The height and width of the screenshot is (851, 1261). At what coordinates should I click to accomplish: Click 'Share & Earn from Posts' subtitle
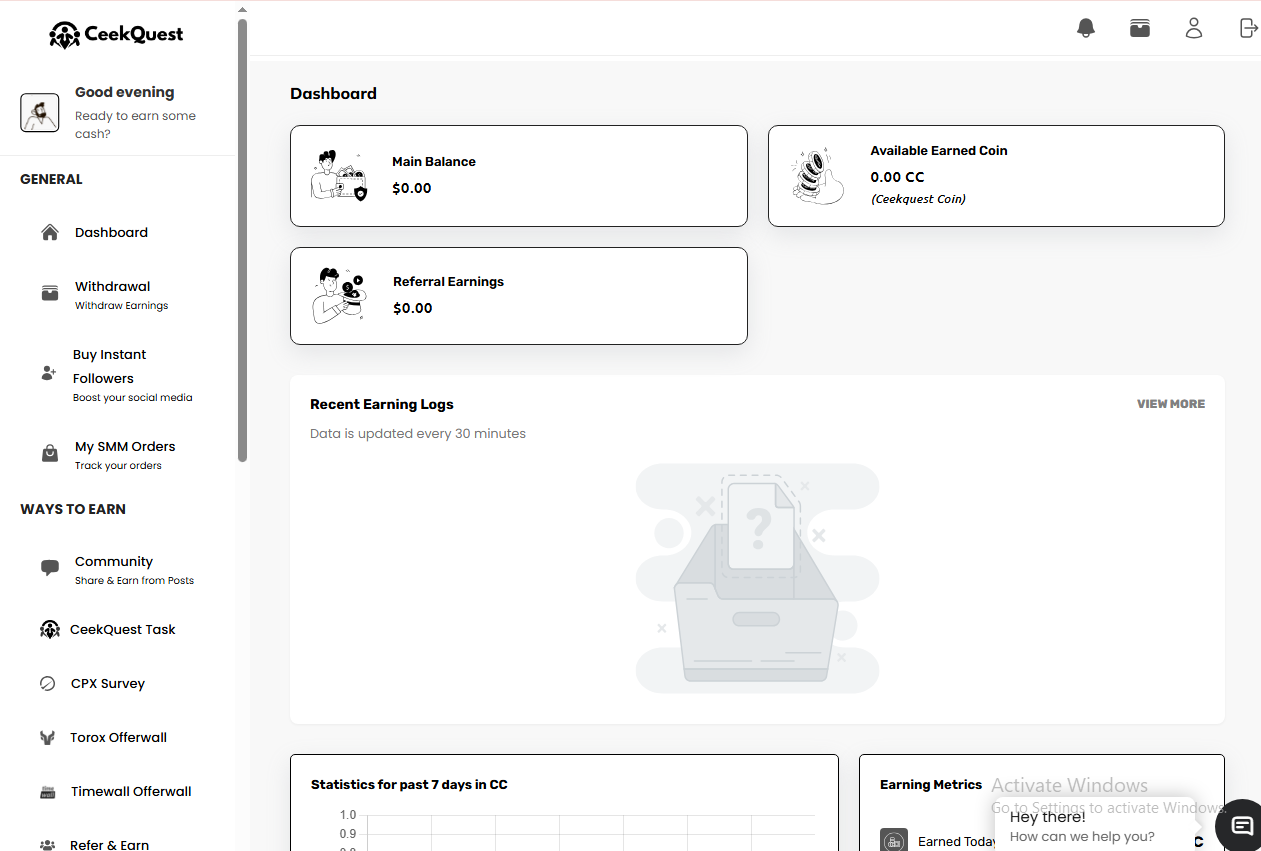(134, 581)
